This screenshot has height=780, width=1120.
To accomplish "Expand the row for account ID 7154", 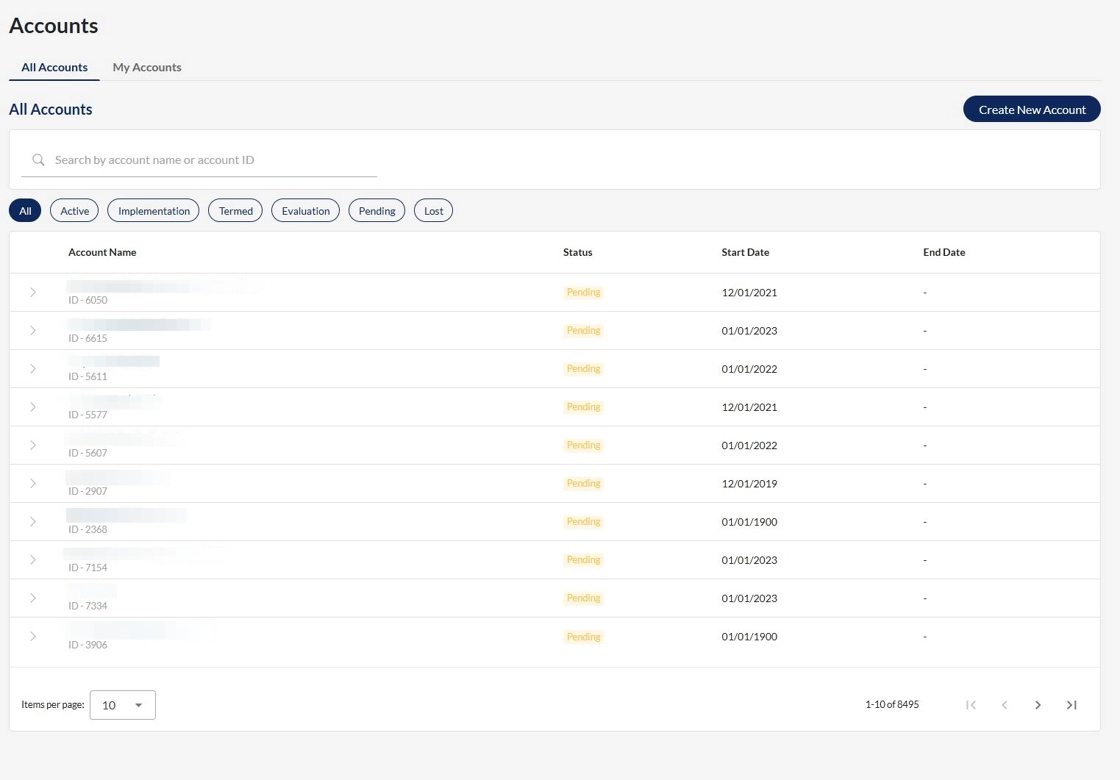I will coord(33,560).
